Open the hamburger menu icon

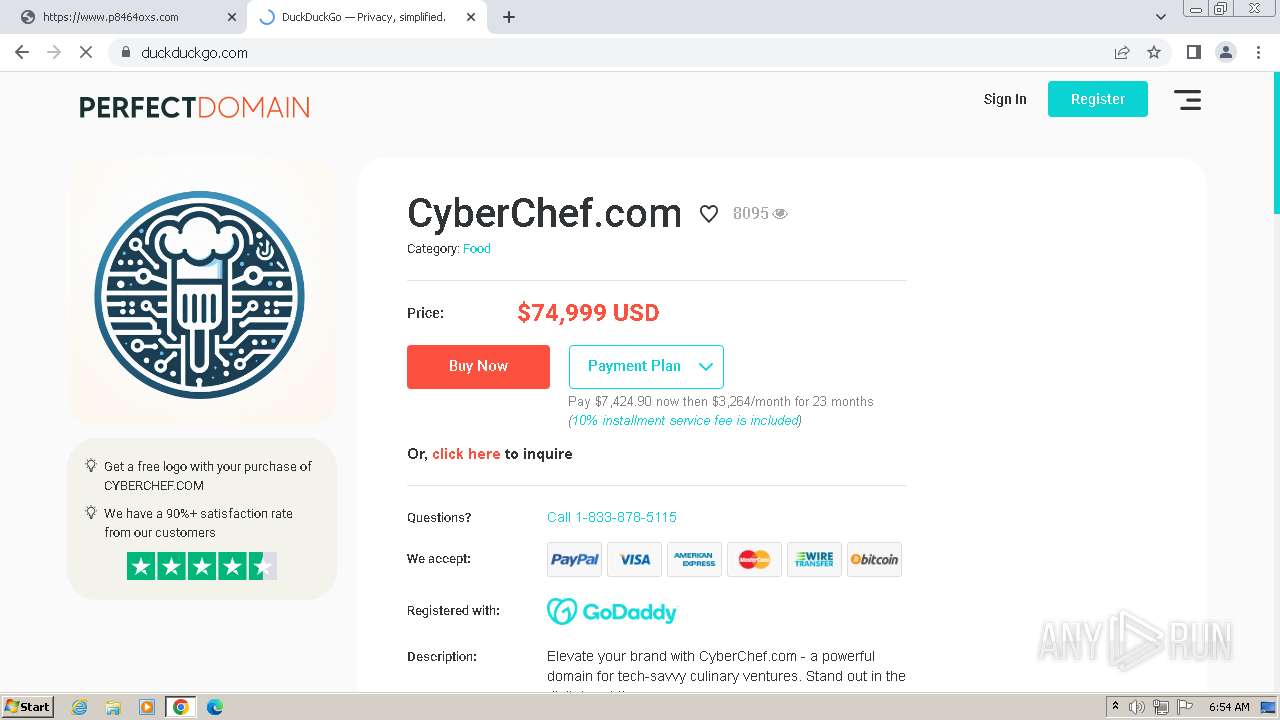(1187, 100)
